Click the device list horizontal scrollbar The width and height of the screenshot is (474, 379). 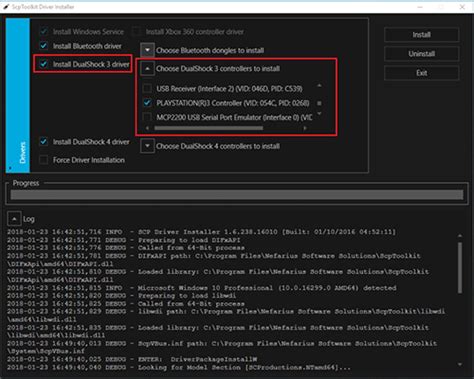209,128
